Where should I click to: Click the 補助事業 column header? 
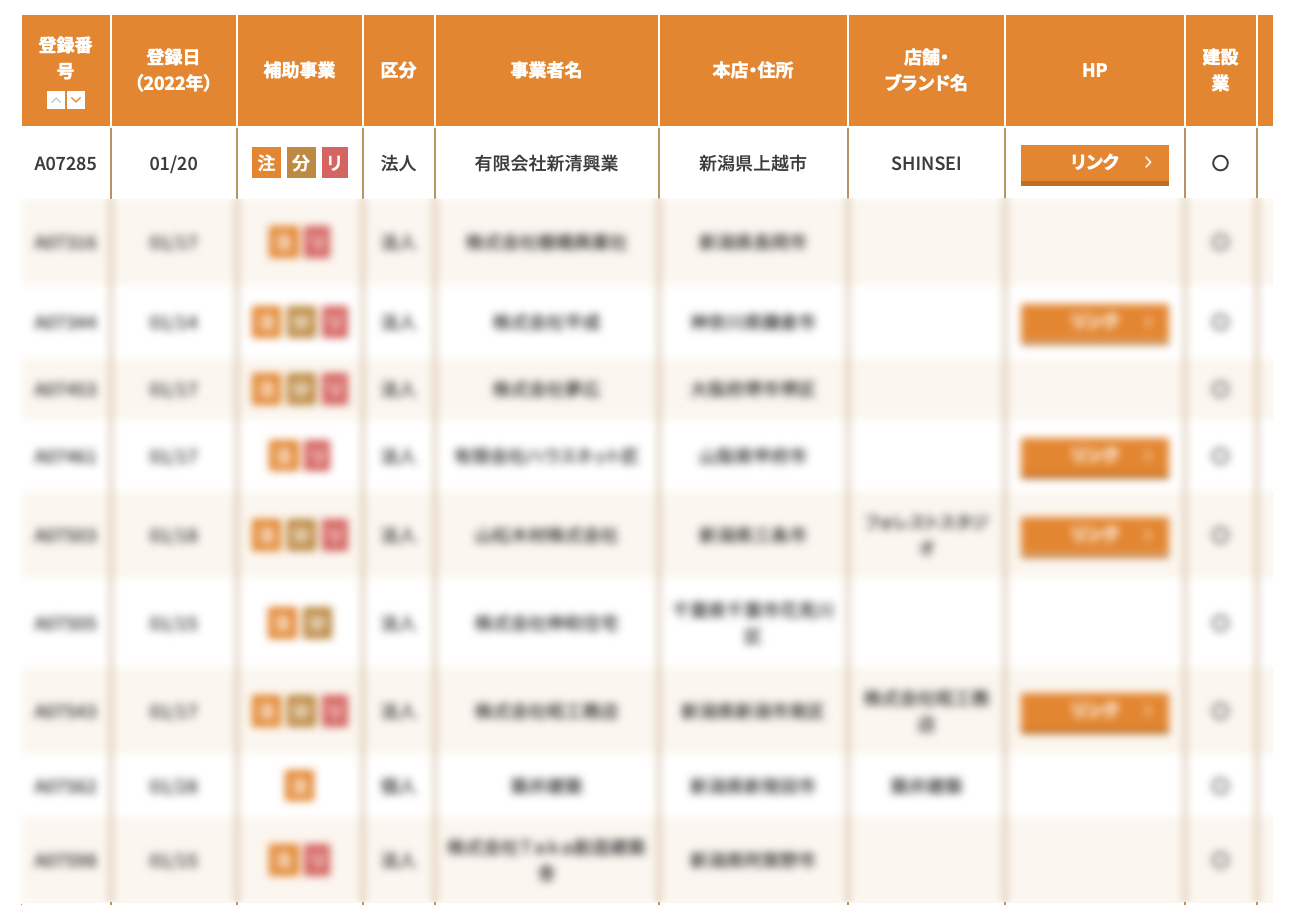coord(300,71)
